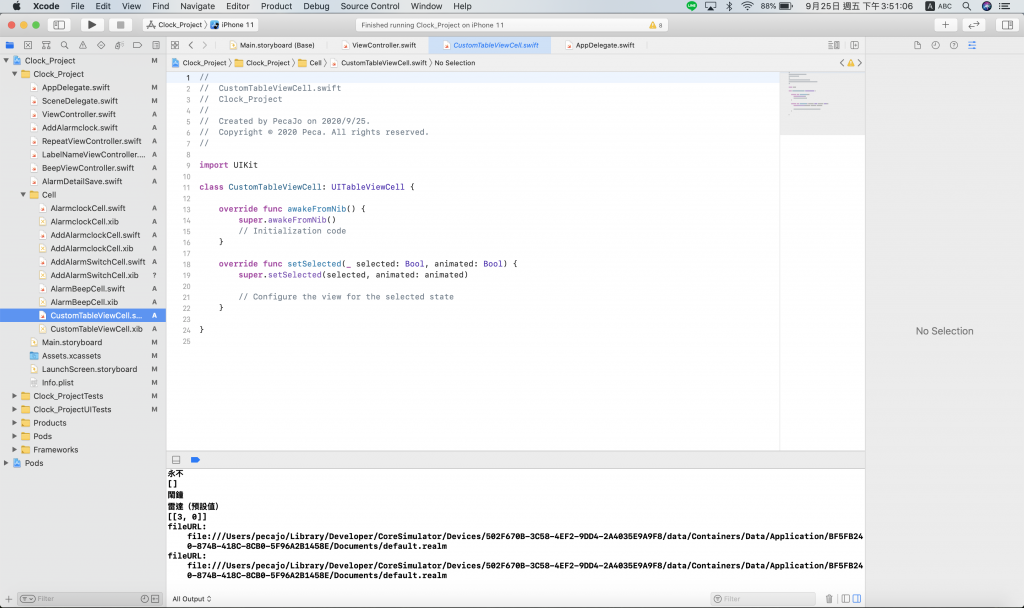Open the related items grid icon in the editor
Viewport: 1024px width, 608px height.
(x=175, y=45)
